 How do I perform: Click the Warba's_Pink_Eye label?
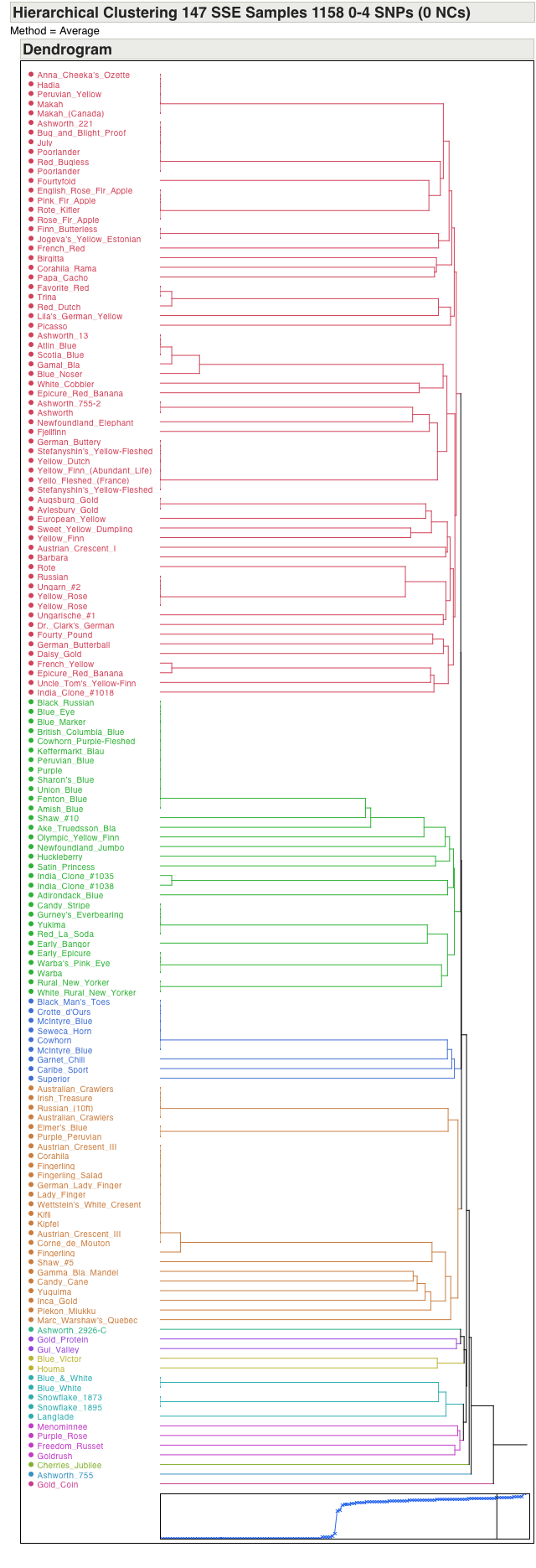(x=74, y=964)
